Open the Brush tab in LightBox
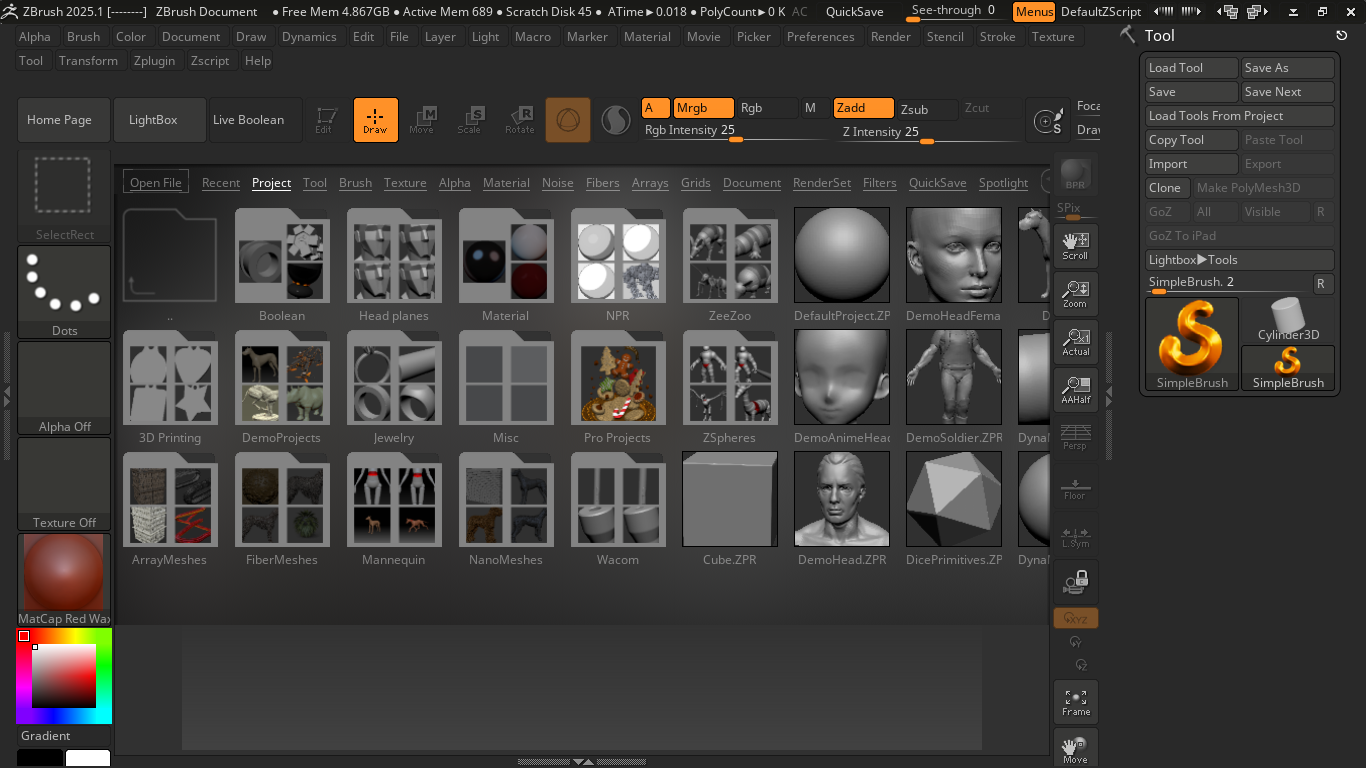Image resolution: width=1366 pixels, height=768 pixels. pyautogui.click(x=355, y=183)
